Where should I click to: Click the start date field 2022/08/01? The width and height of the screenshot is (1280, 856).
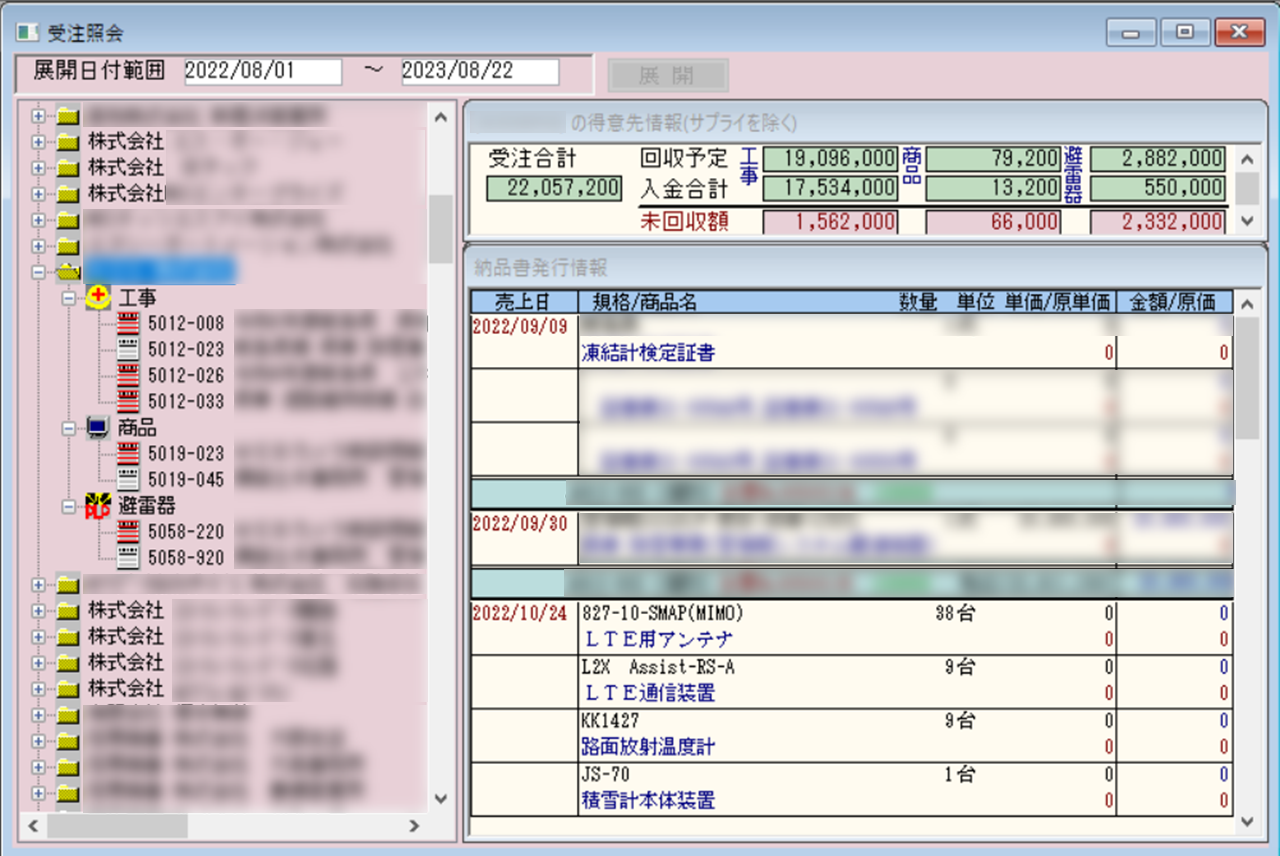[x=262, y=72]
